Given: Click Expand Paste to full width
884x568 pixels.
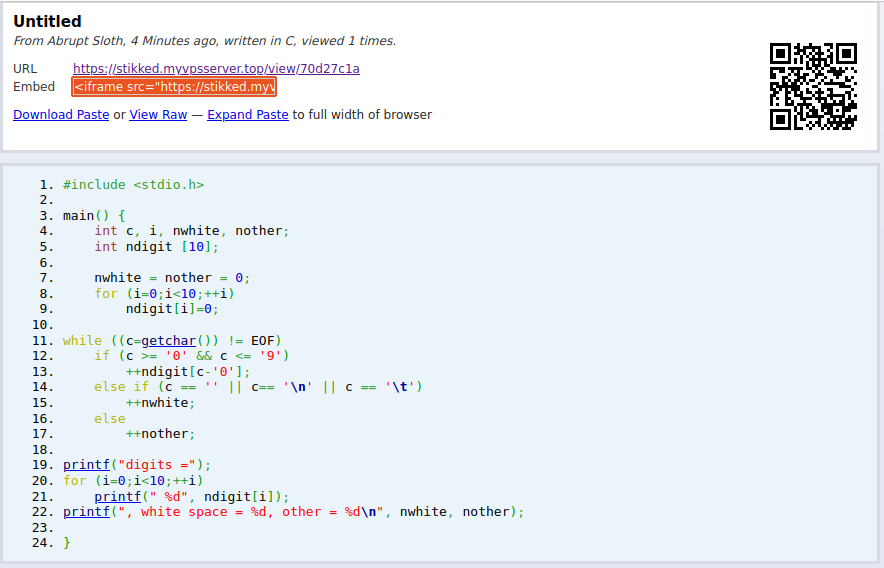Looking at the screenshot, I should 247,115.
